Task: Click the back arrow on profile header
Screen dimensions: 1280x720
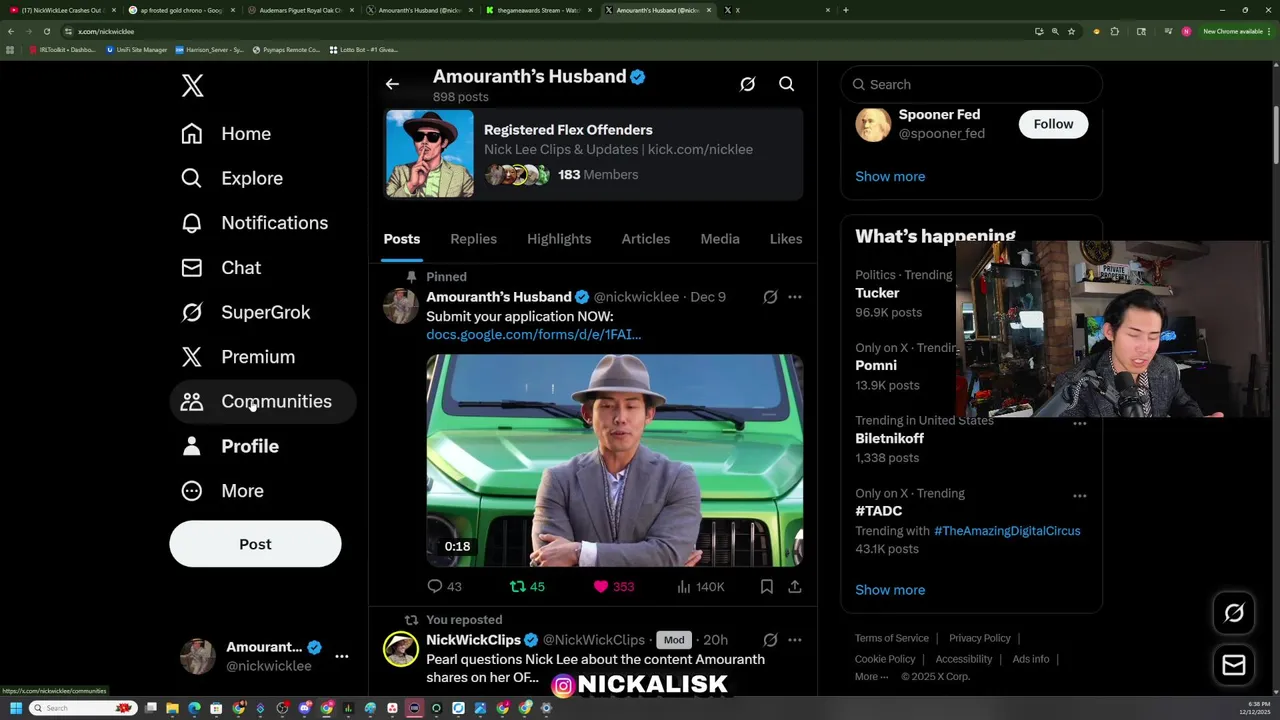Action: click(x=392, y=85)
